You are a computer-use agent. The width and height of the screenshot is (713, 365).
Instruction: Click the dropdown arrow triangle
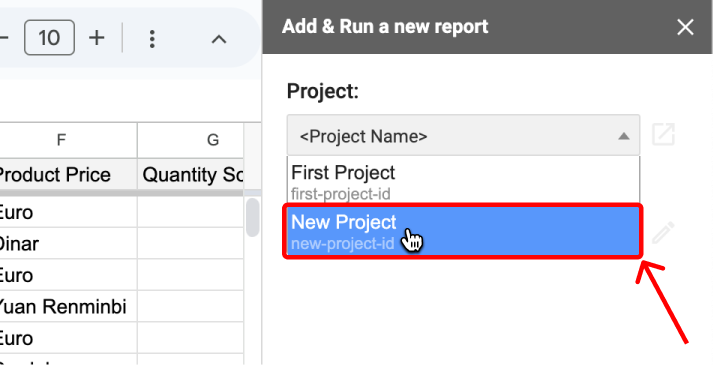624,136
